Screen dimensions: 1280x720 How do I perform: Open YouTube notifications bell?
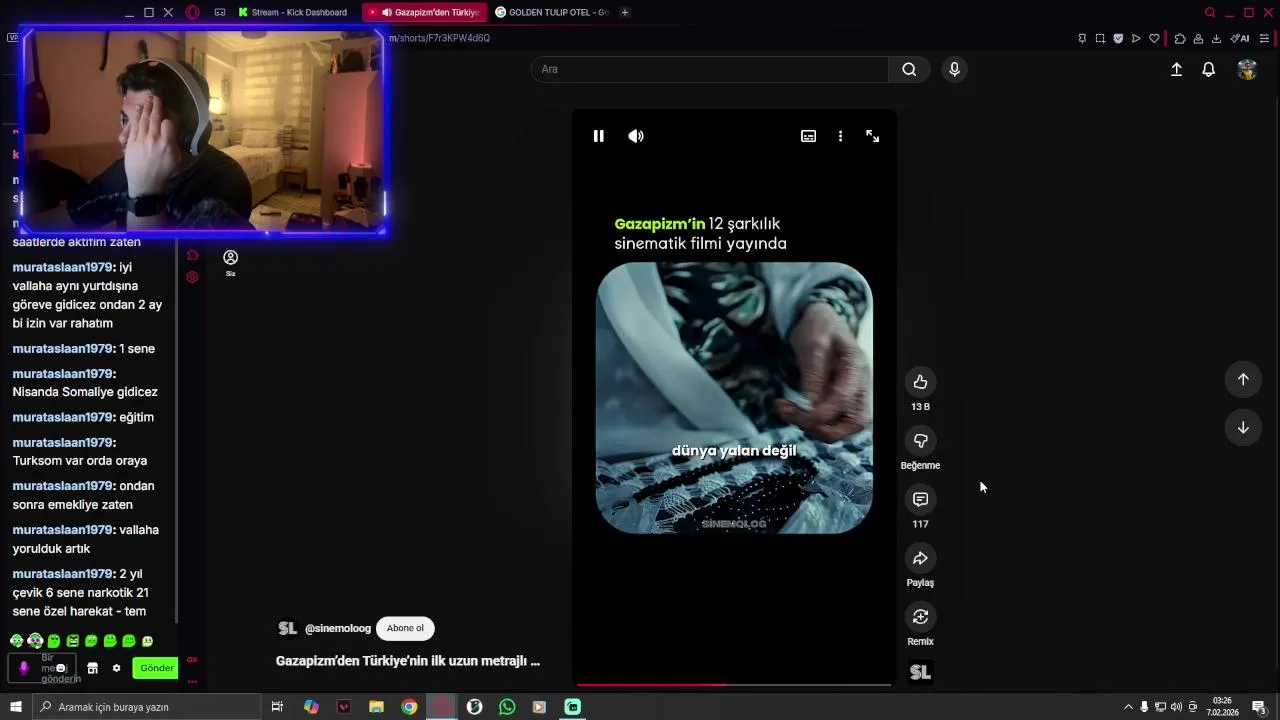[x=1208, y=69]
